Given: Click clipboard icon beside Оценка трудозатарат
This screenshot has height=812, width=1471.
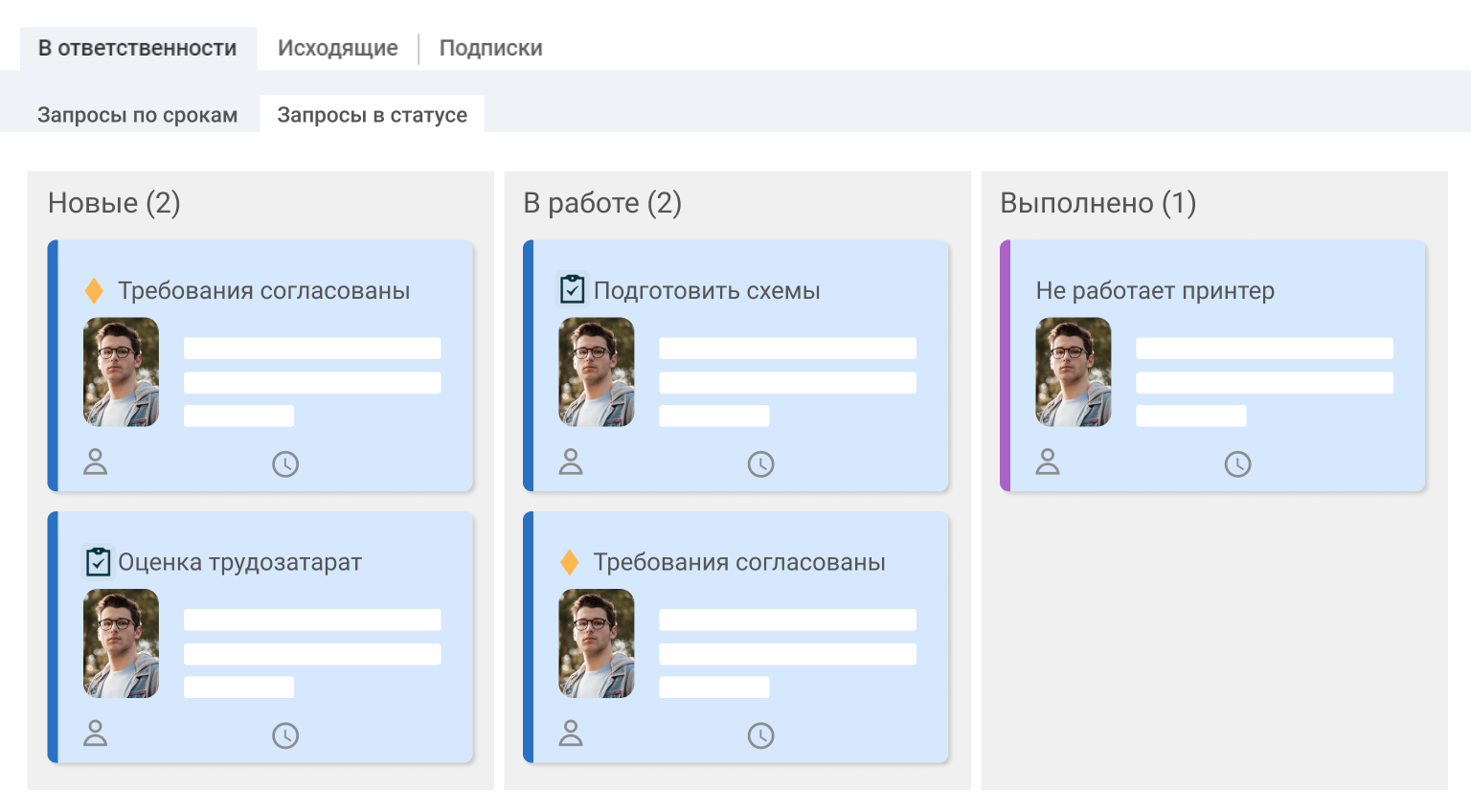Looking at the screenshot, I should coord(98,561).
